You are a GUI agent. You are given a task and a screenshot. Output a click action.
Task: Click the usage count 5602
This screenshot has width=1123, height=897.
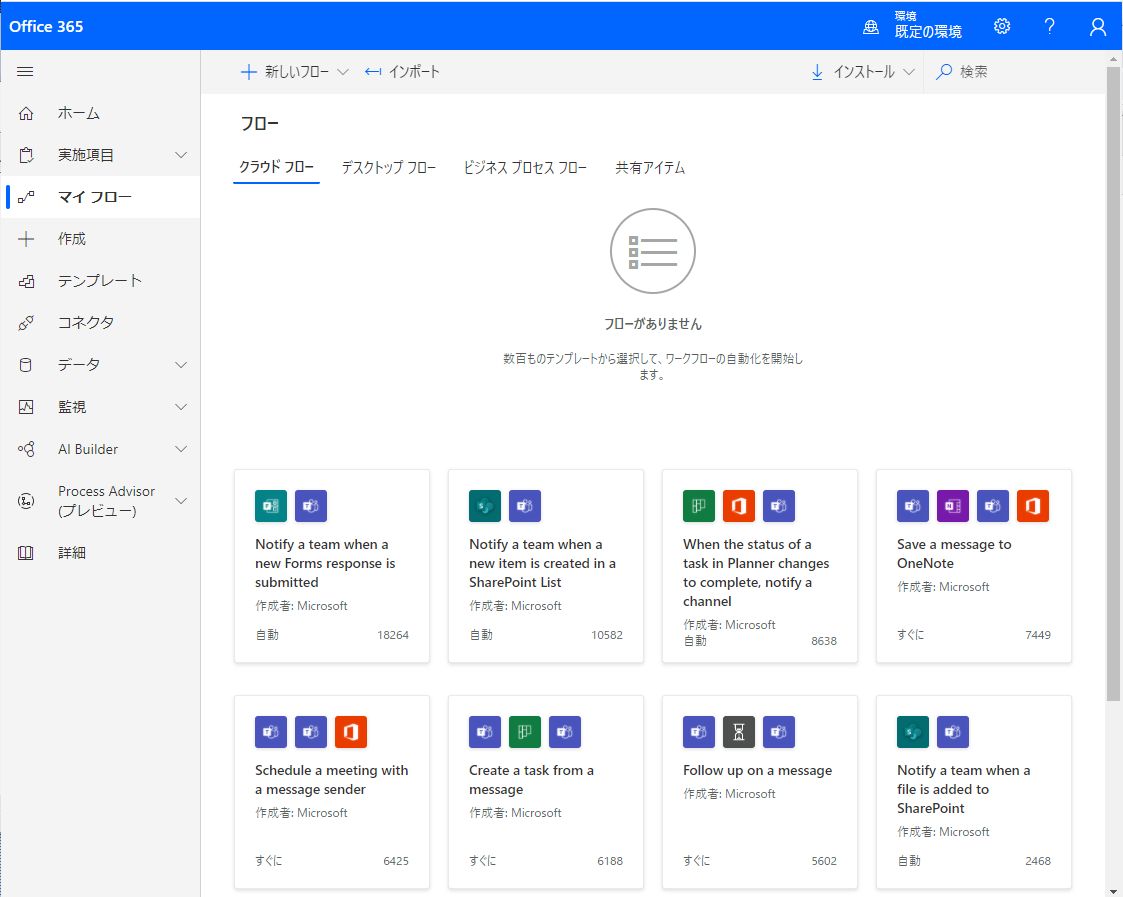pos(824,861)
